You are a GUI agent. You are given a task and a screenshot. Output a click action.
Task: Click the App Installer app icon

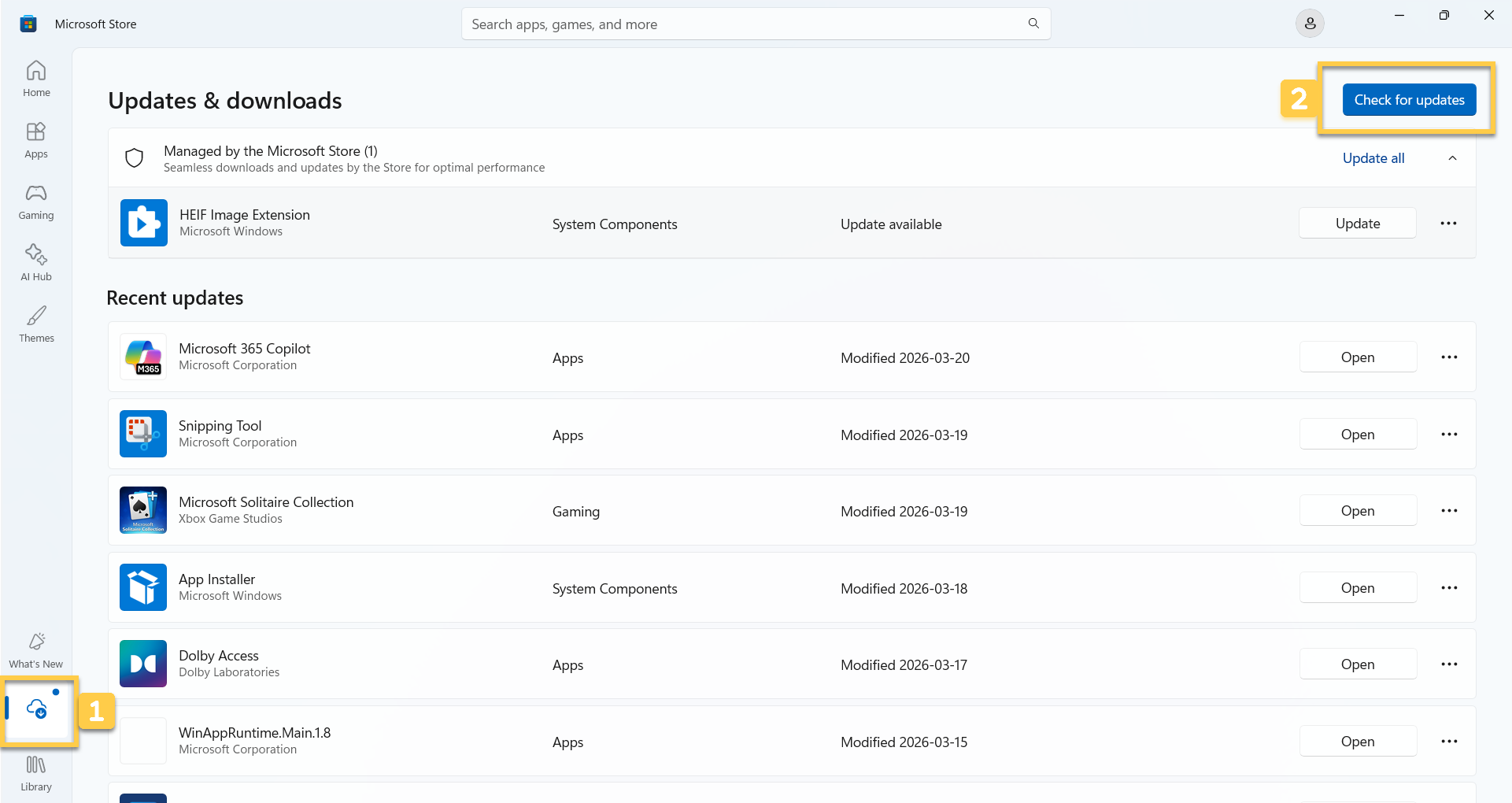pos(143,587)
